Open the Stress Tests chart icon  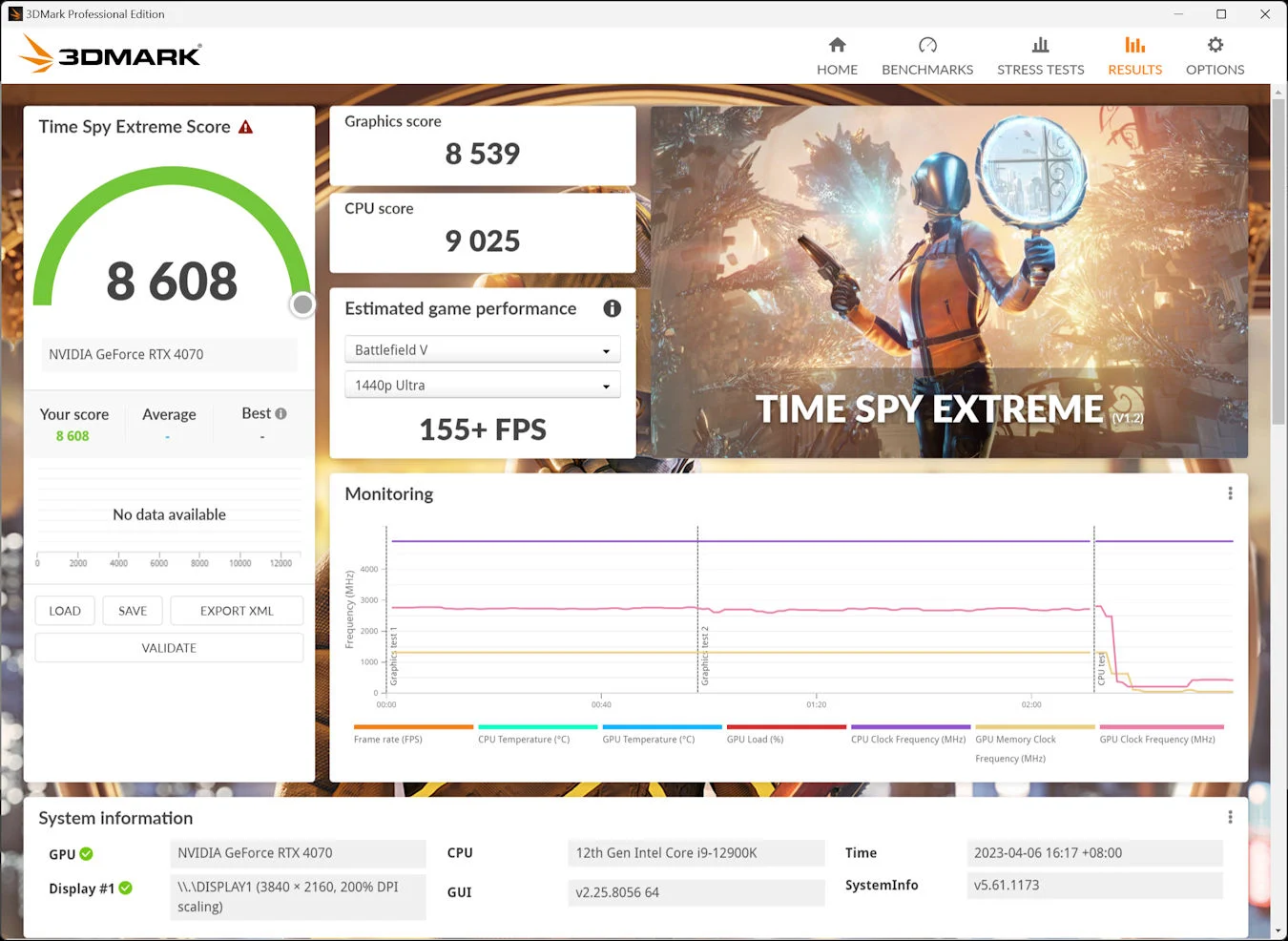(1040, 45)
